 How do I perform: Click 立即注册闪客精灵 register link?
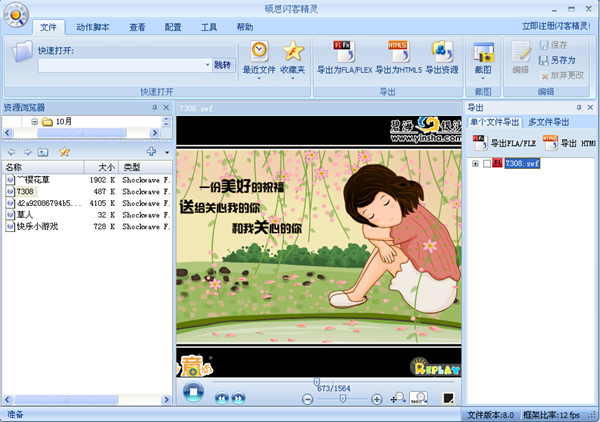556,26
